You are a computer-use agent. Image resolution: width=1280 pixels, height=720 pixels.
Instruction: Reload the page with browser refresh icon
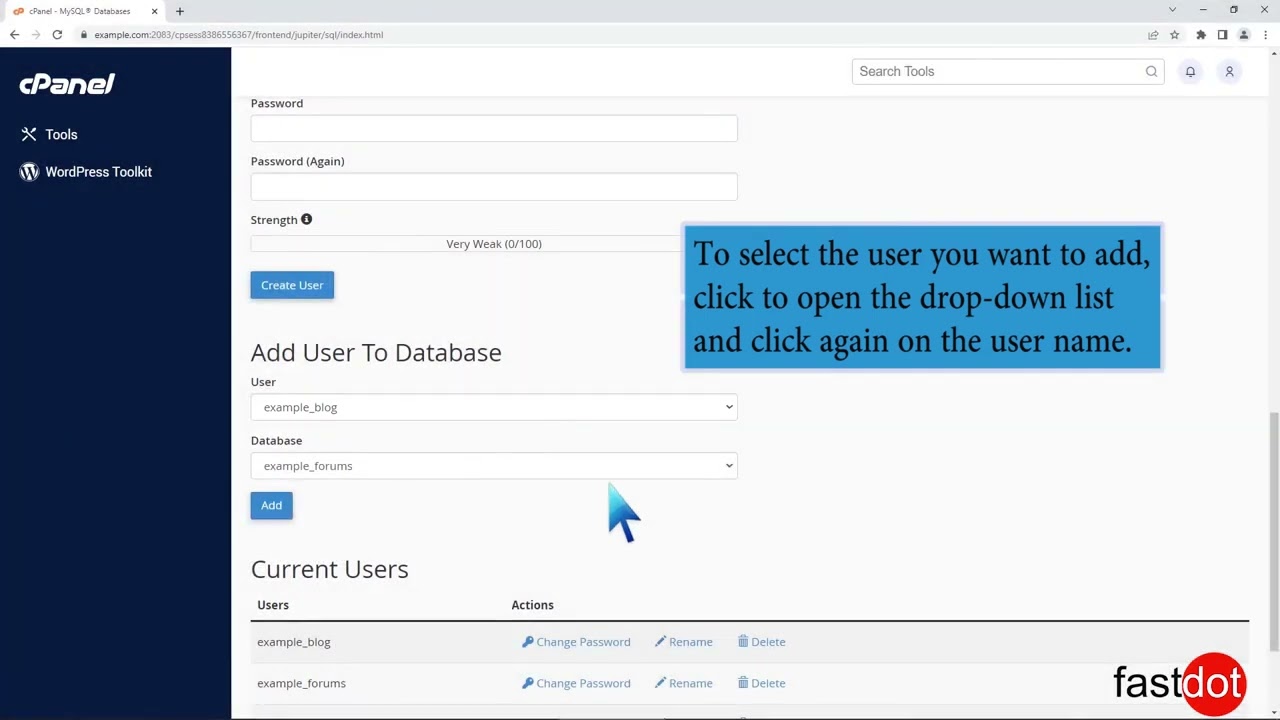tap(57, 35)
